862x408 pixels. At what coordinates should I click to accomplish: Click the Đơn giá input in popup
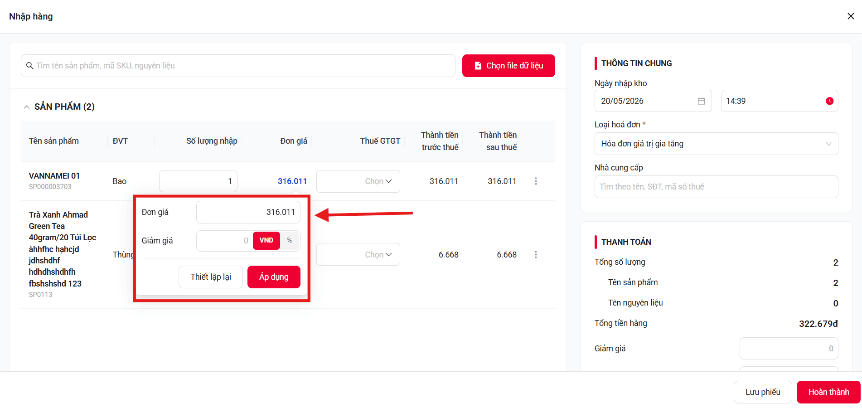tap(248, 212)
